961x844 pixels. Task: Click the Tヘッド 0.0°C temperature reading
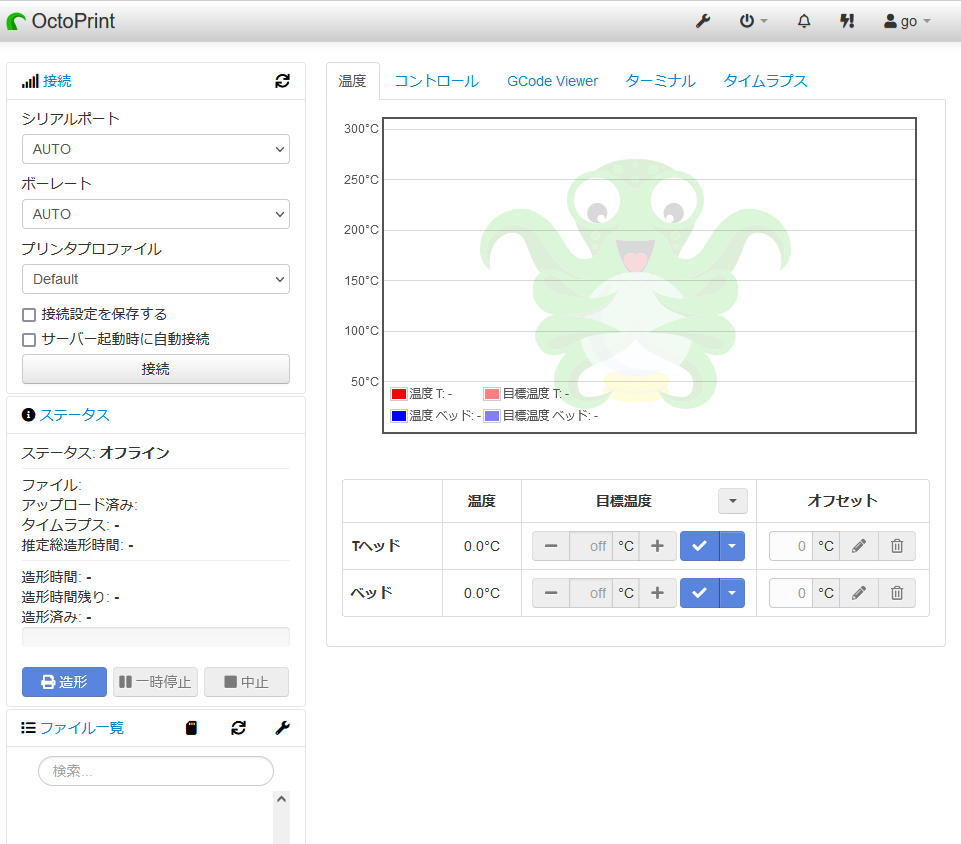point(482,546)
